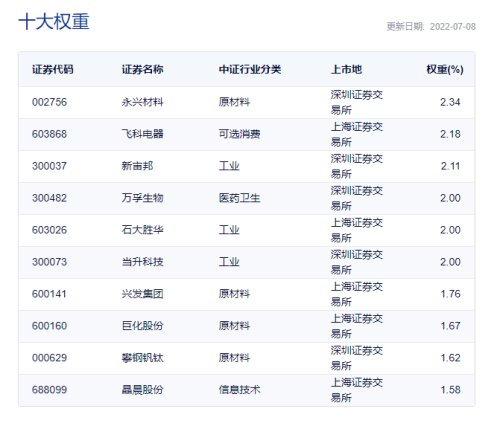Select stock code 000629
Viewport: 500px width, 426px height.
pyautogui.click(x=49, y=358)
